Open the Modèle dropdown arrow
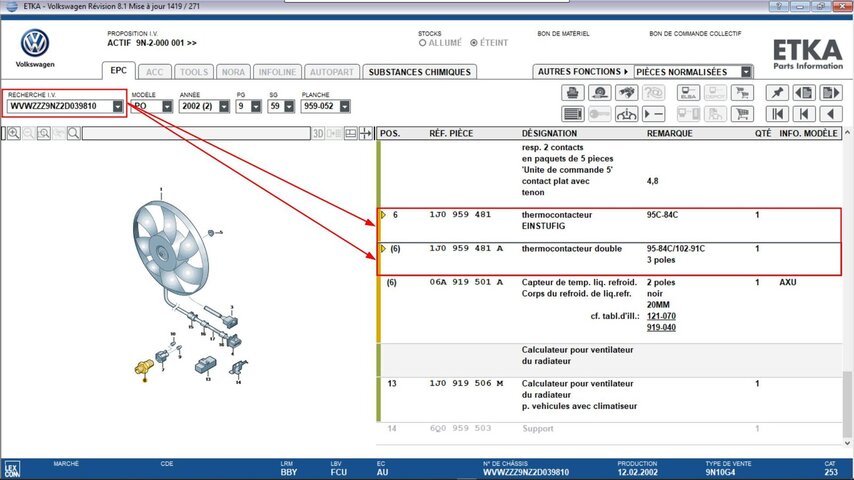Viewport: 854px width, 480px height. (x=167, y=106)
